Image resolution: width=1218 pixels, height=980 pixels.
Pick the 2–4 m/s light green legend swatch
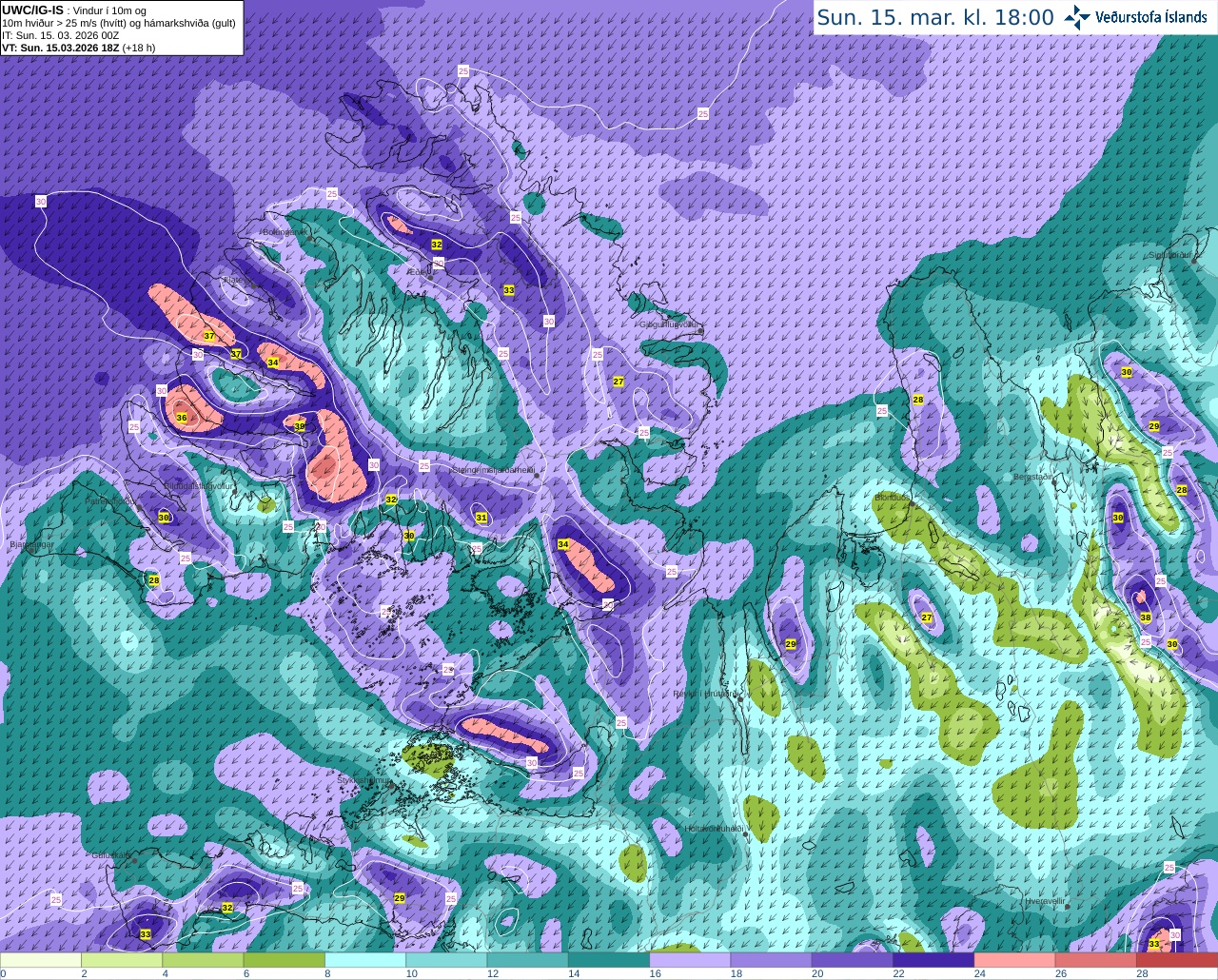point(123,960)
